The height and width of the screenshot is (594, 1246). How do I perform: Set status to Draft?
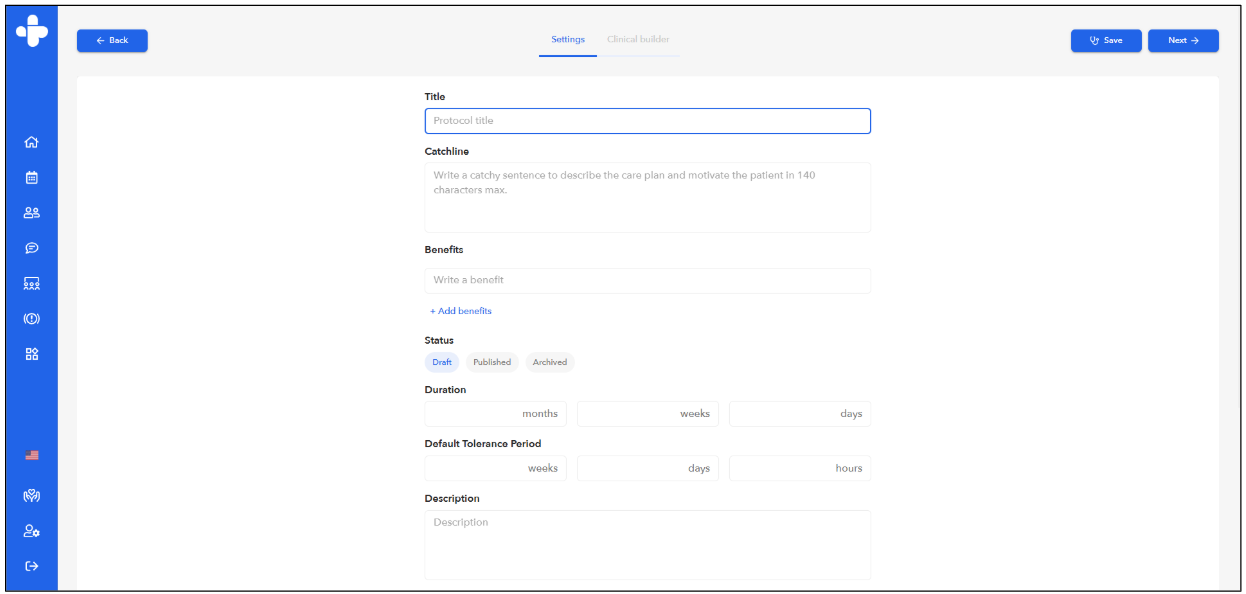(x=442, y=362)
